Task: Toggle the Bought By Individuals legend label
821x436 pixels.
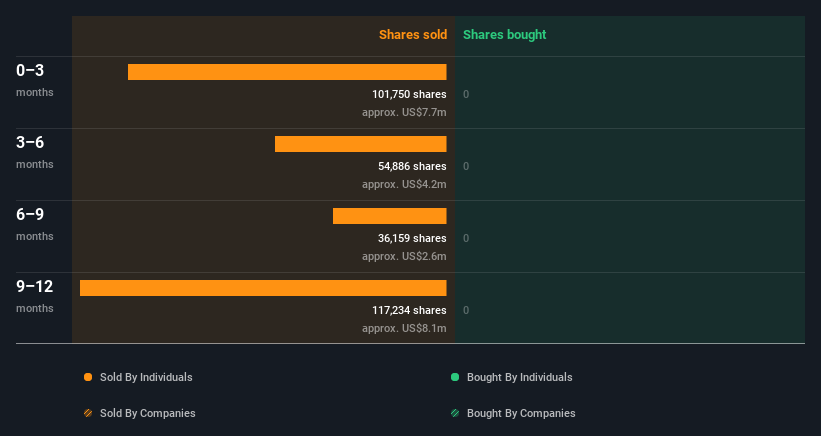Action: [519, 377]
